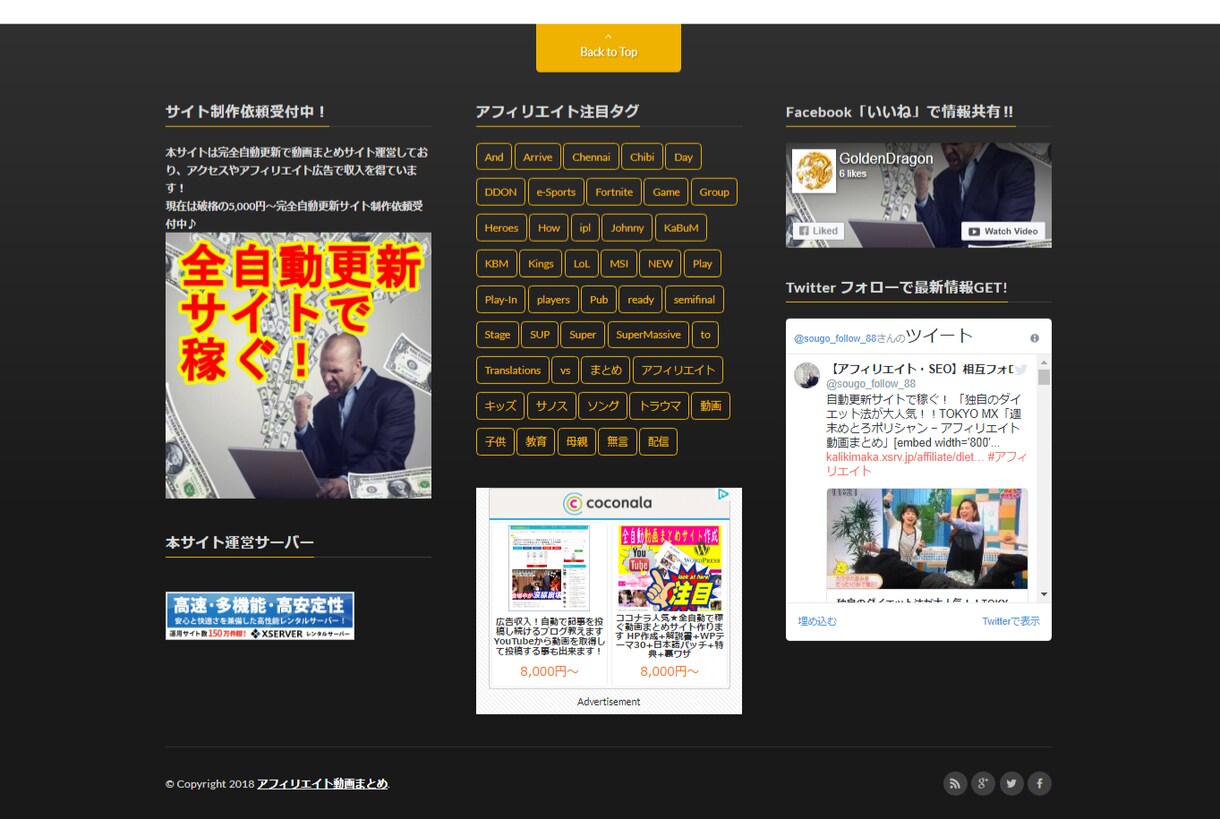This screenshot has height=819, width=1220.
Task: Open the 'vs' tag
Action: [x=565, y=370]
